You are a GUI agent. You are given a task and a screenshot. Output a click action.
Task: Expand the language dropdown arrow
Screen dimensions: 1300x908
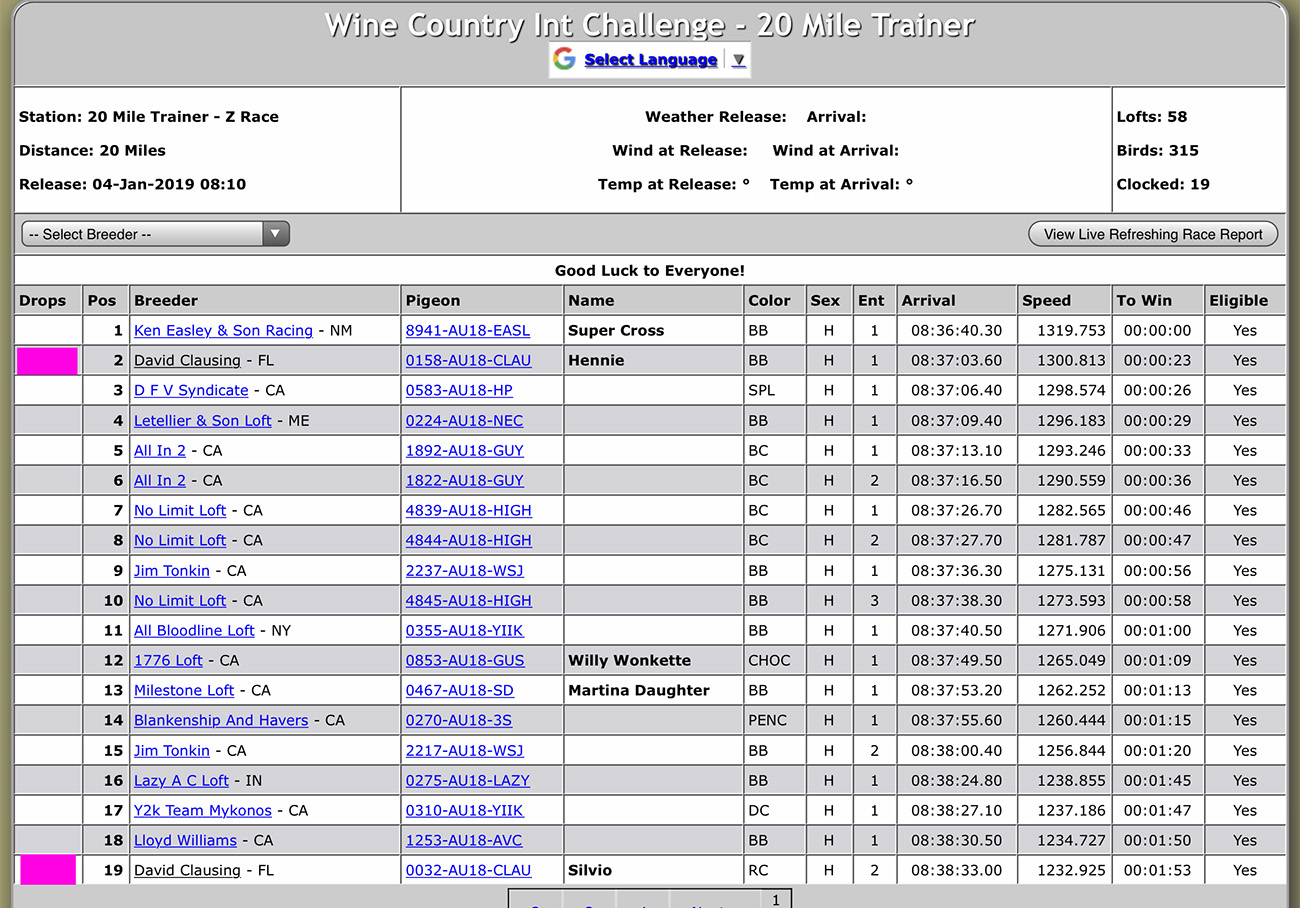pos(738,60)
